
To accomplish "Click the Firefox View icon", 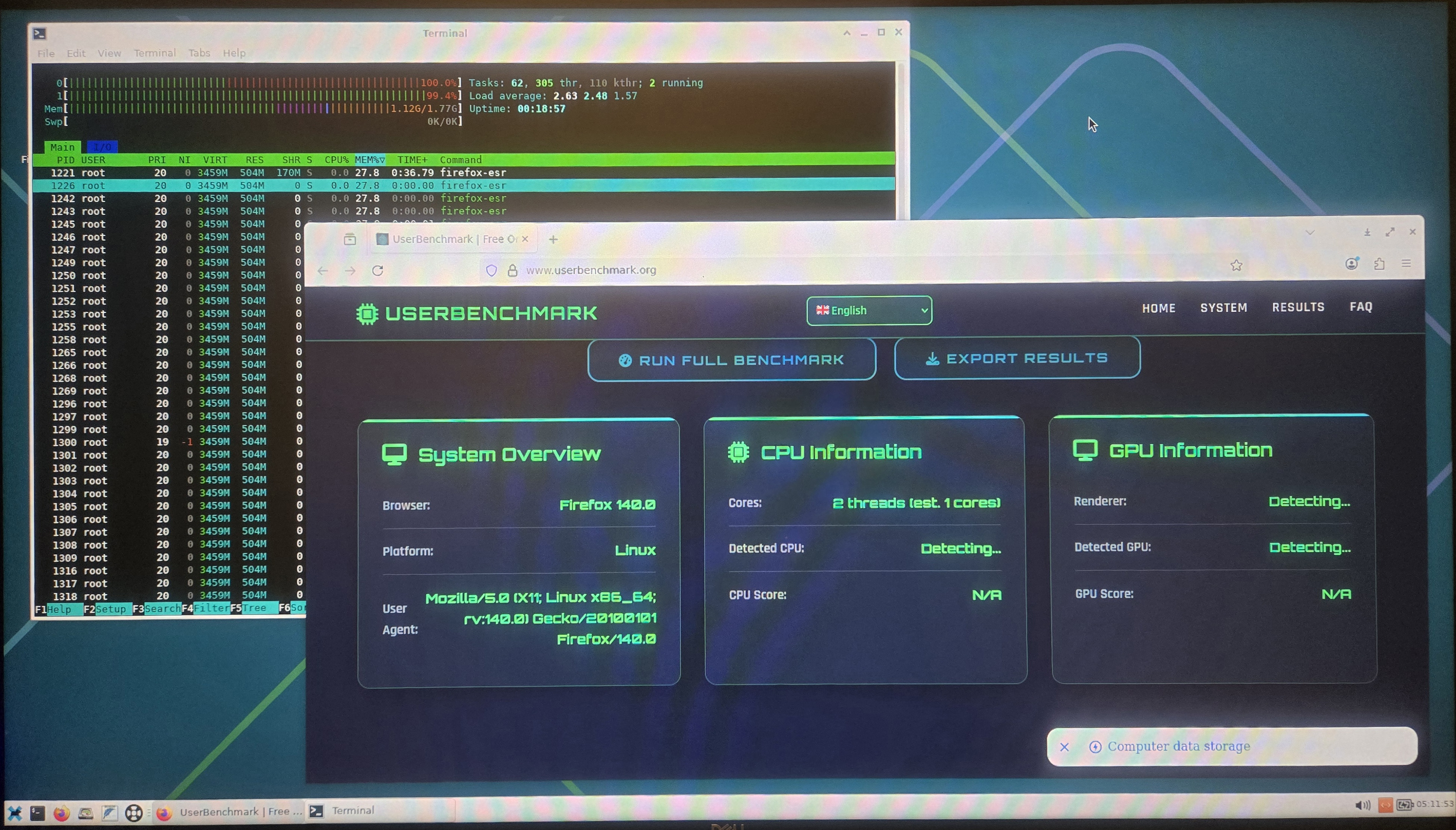I will pos(350,240).
